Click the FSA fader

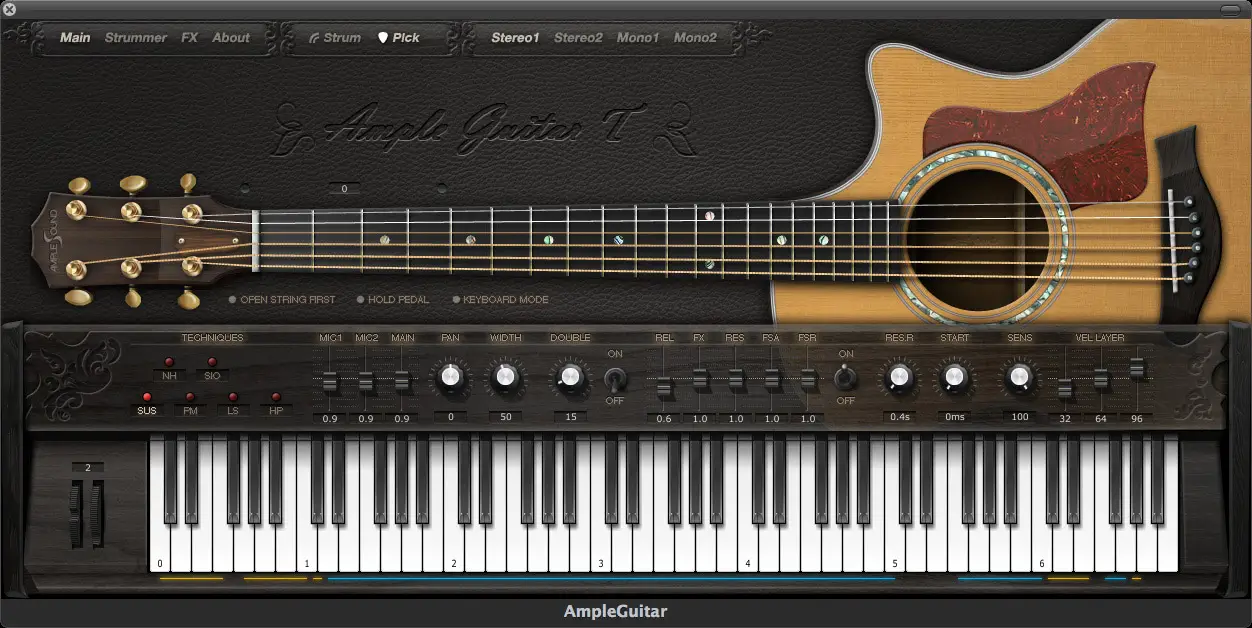pos(772,380)
